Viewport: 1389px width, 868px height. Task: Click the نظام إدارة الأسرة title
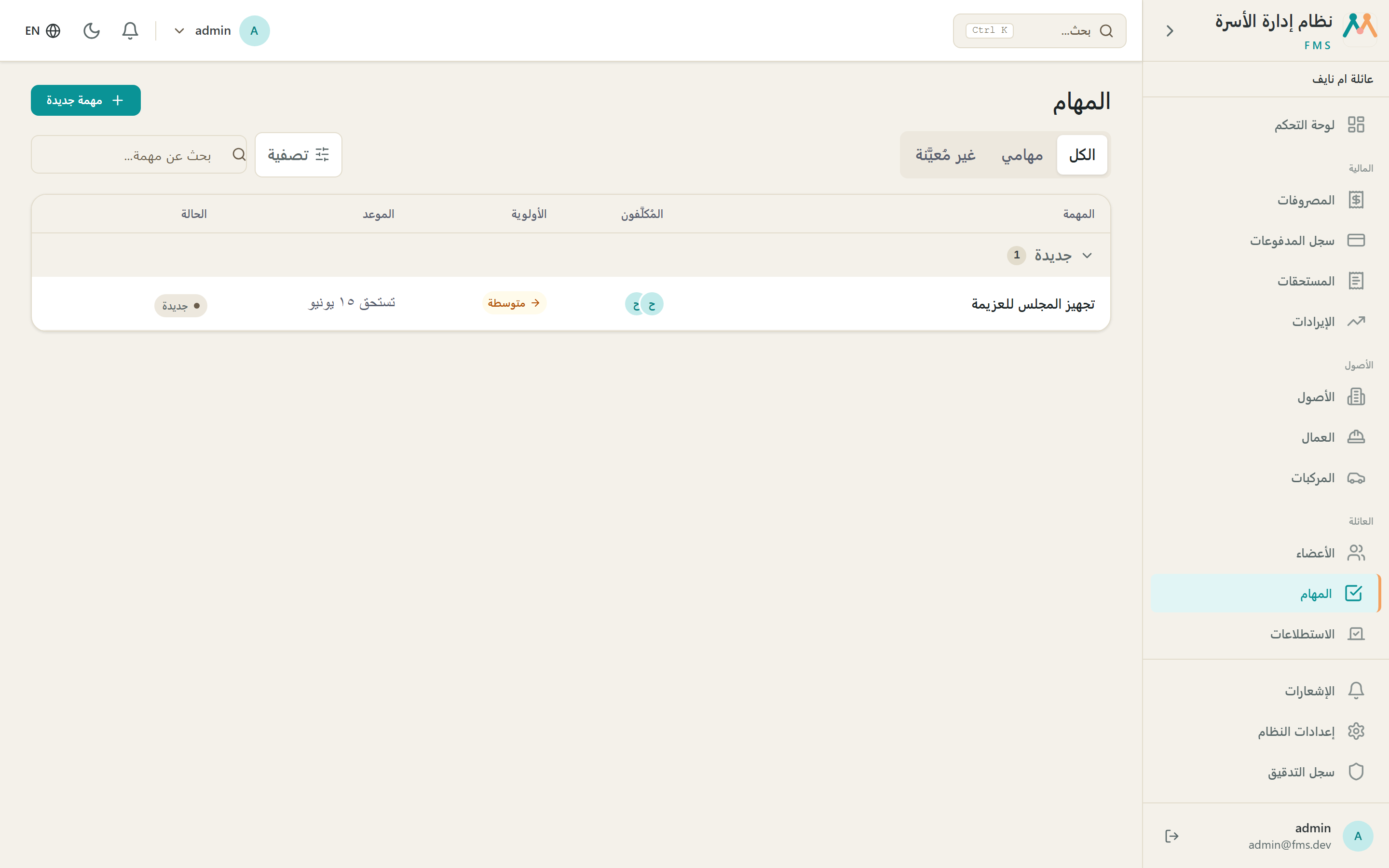[x=1273, y=21]
